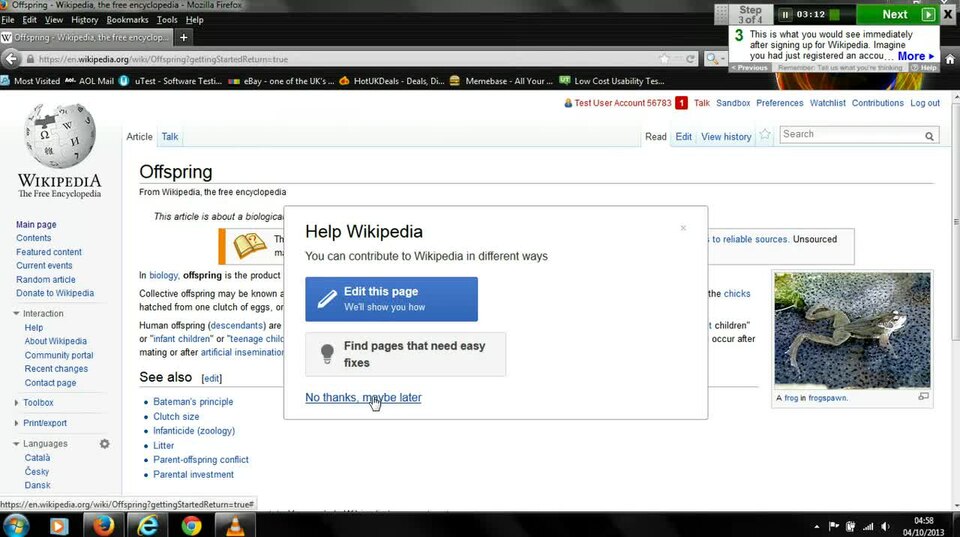Viewport: 960px width, 537px height.
Task: Click Edit this page button
Action: (x=391, y=299)
